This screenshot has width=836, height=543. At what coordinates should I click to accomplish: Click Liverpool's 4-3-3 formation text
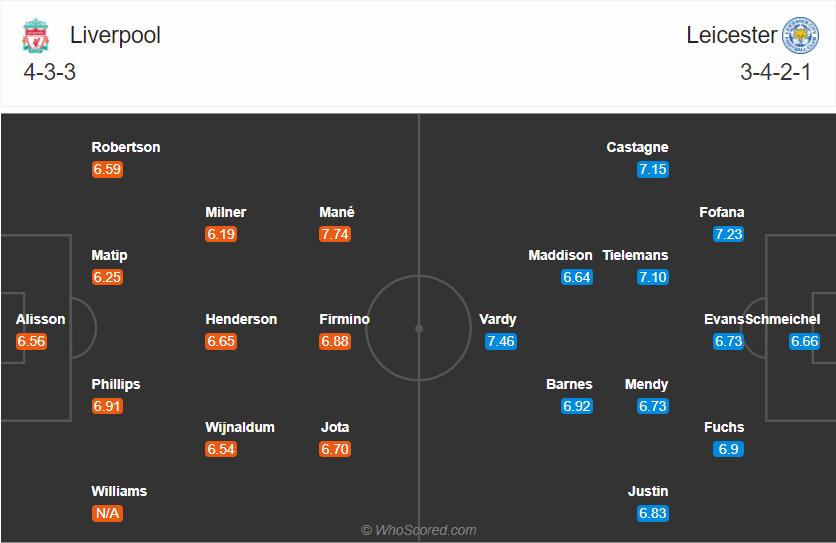pos(50,72)
